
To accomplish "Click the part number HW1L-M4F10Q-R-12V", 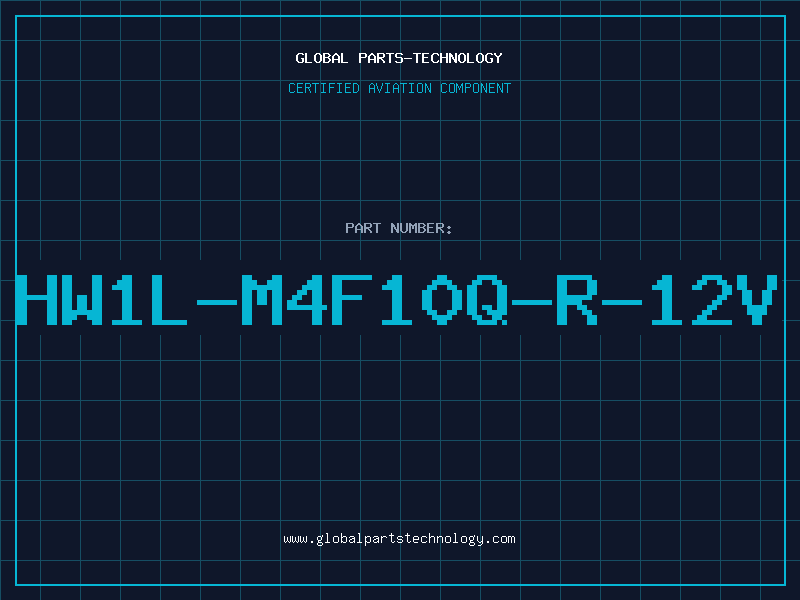I will 397,300.
